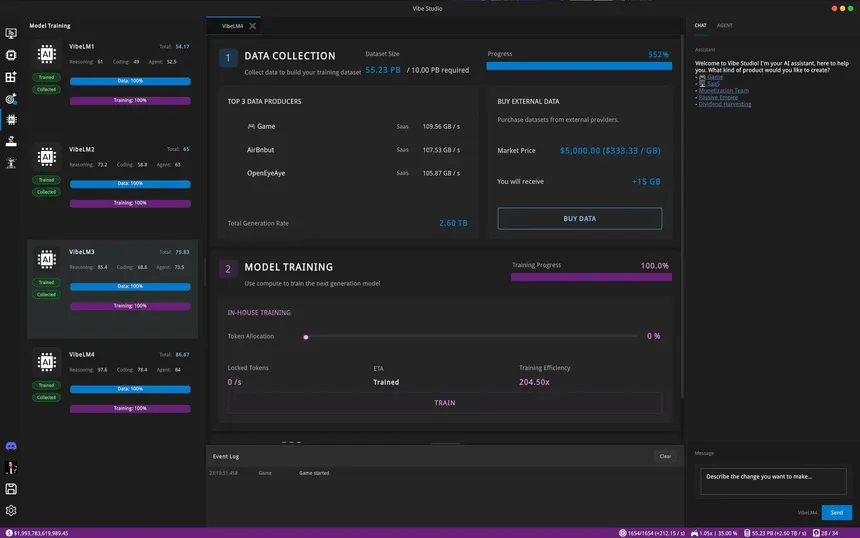
Task: Click the gamepad icon in status bar
Action: [694, 533]
